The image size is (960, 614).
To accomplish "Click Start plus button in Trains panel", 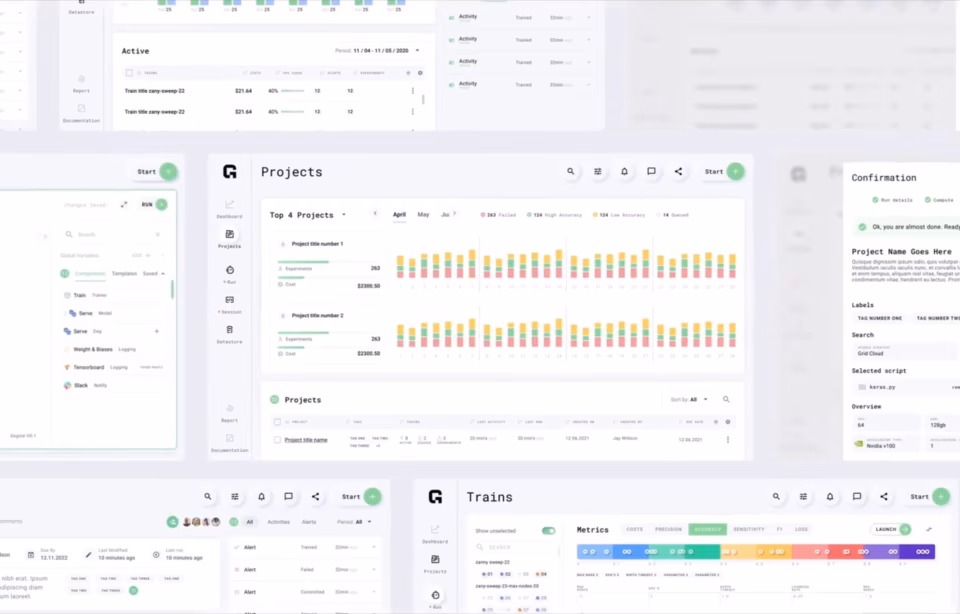I will [942, 496].
